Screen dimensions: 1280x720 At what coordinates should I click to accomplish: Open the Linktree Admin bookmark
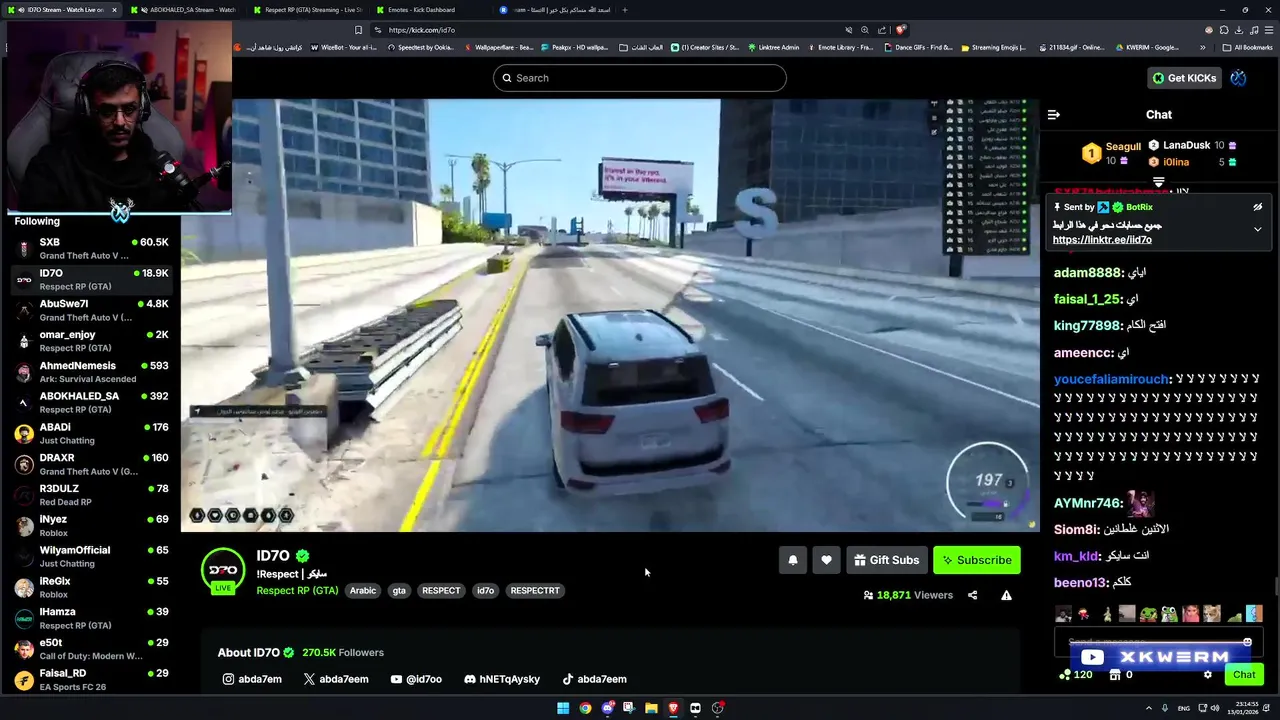click(x=773, y=47)
